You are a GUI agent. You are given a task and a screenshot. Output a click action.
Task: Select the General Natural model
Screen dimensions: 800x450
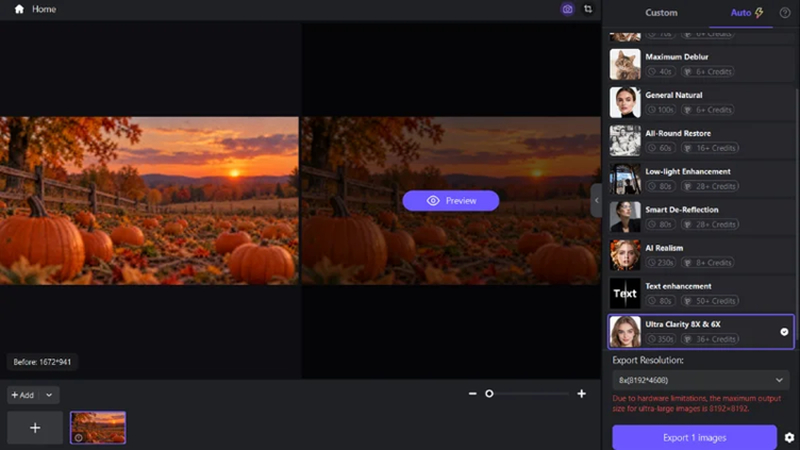click(x=701, y=103)
